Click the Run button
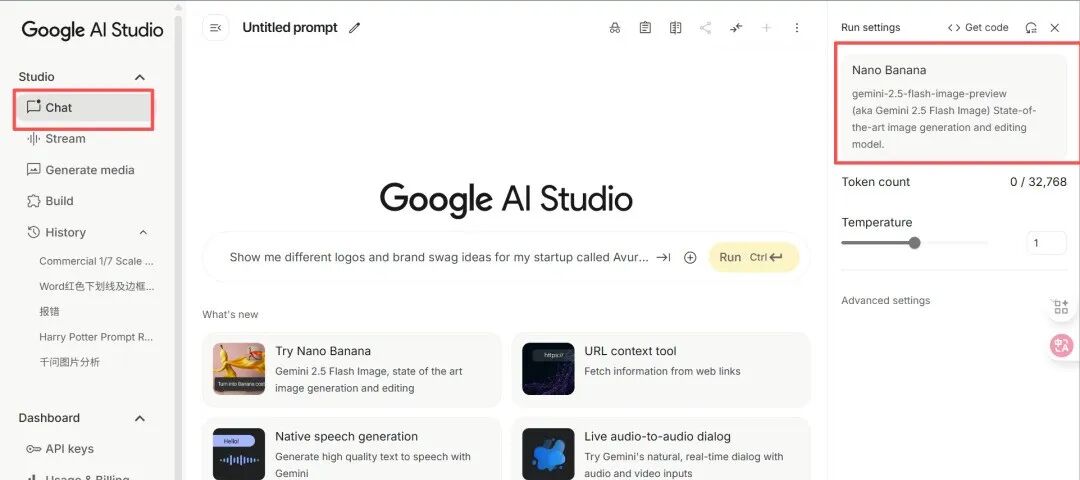1080x480 pixels. 753,257
